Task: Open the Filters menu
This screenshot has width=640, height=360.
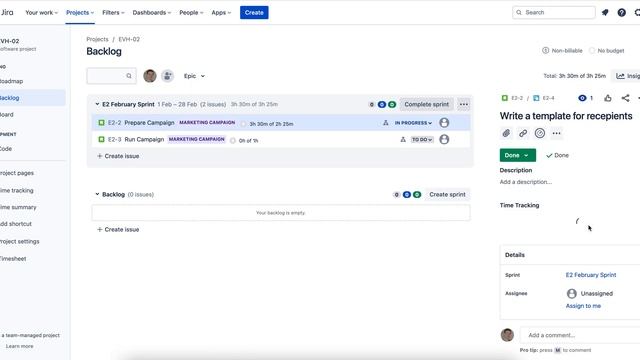Action: click(113, 13)
